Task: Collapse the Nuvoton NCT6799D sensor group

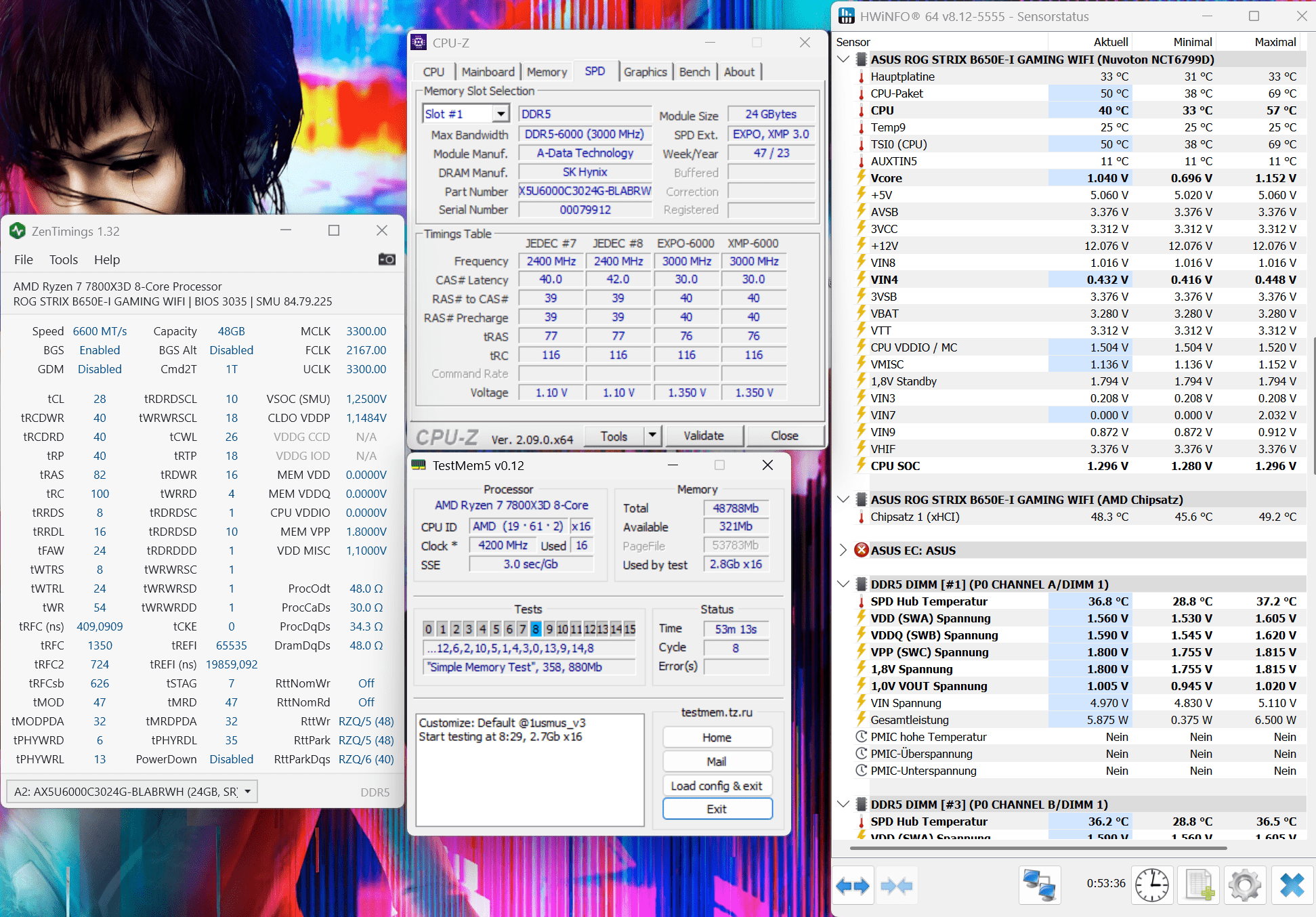Action: (843, 60)
